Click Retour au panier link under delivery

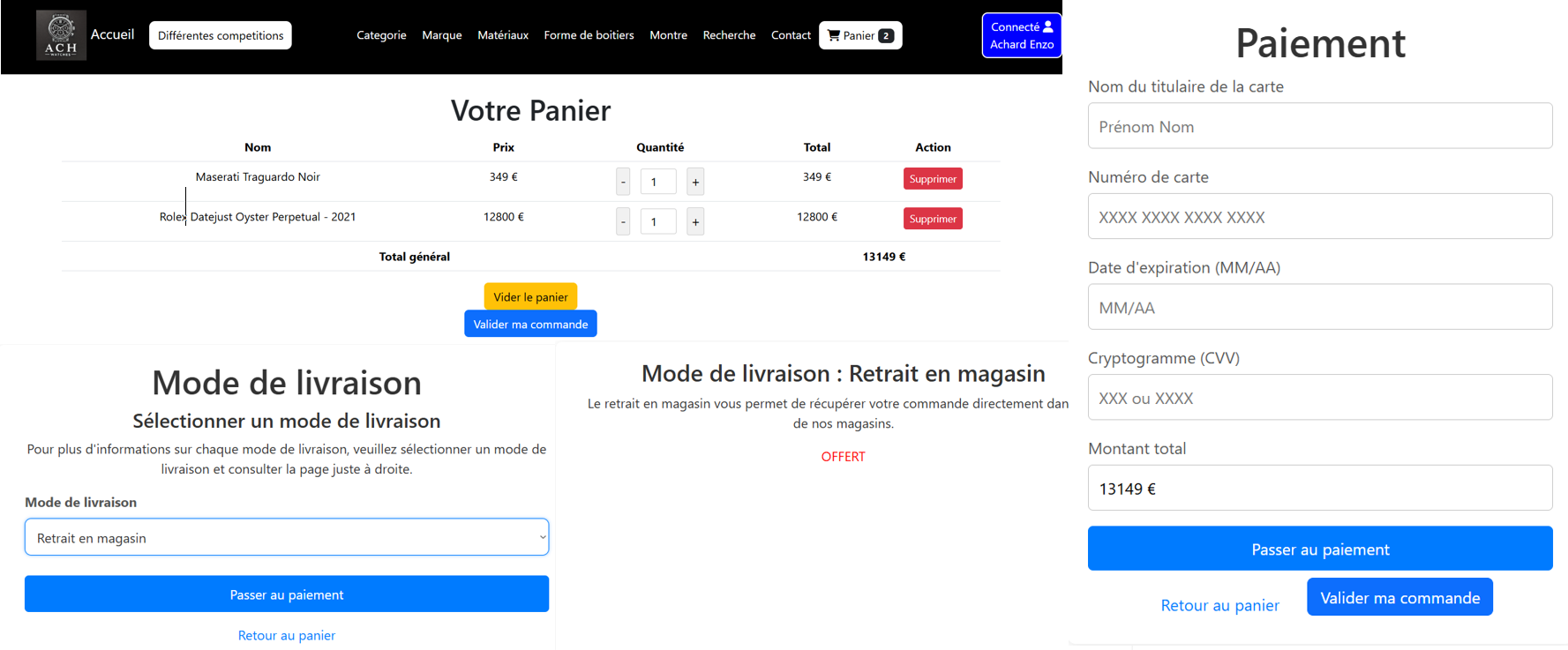click(287, 635)
